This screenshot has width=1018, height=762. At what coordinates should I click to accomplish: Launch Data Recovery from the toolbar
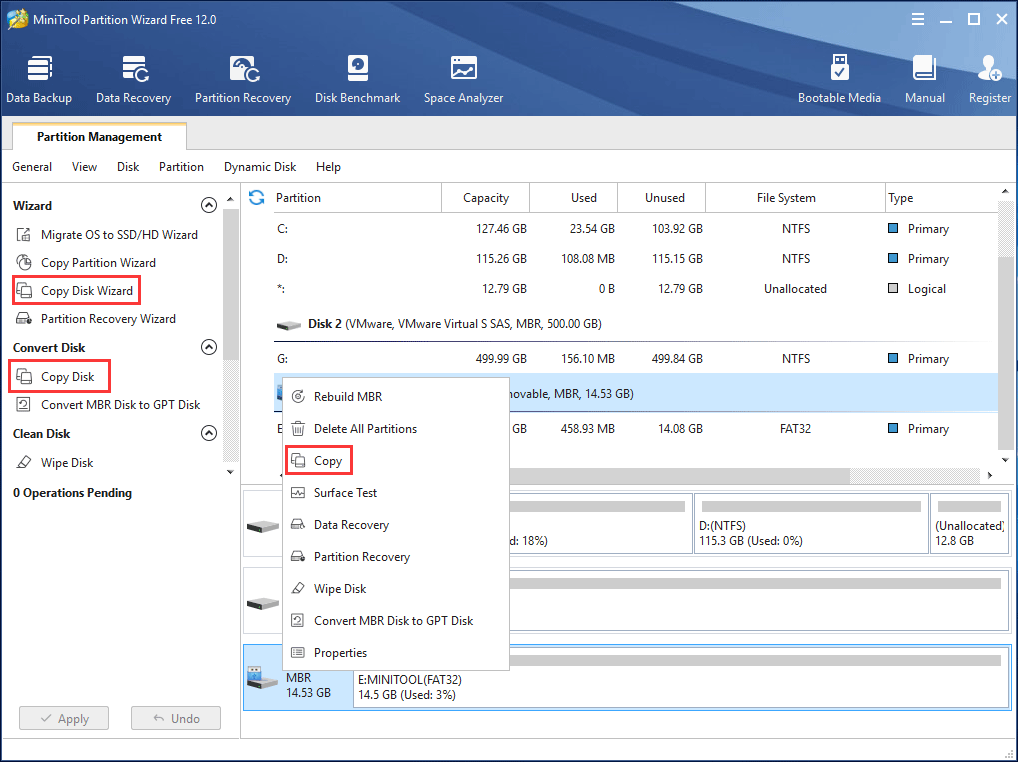(x=134, y=80)
